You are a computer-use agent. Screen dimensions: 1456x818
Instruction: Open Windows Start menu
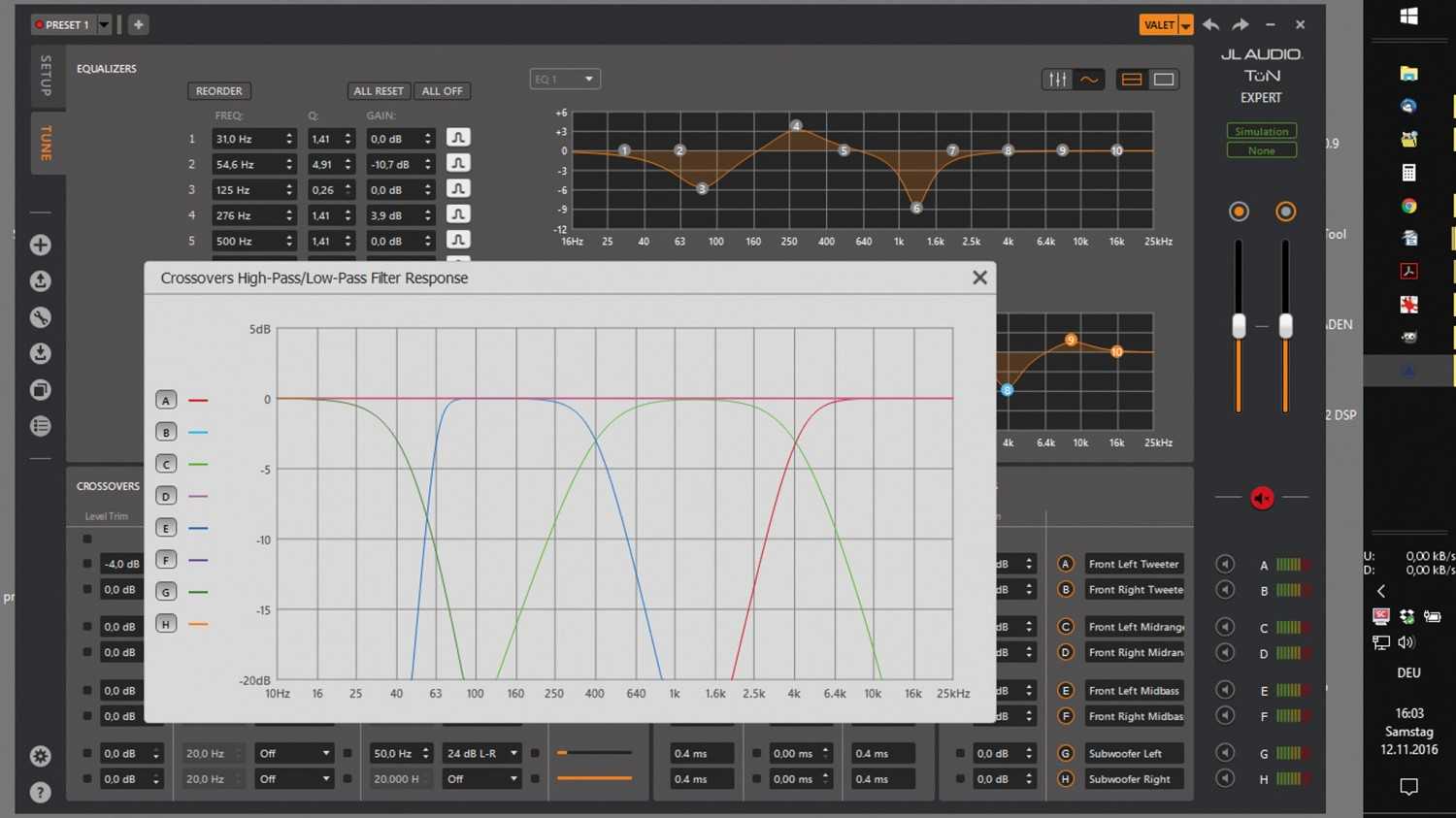[x=1409, y=16]
